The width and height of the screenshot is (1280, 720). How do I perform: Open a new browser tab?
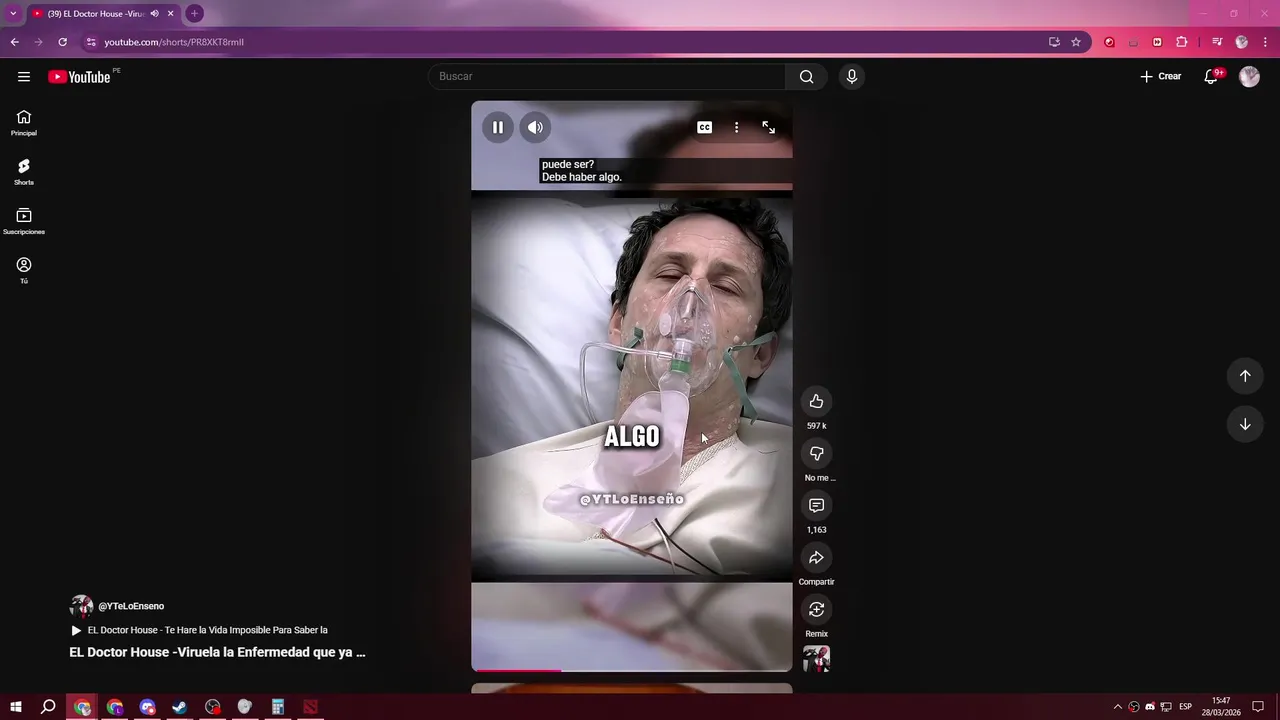click(194, 14)
